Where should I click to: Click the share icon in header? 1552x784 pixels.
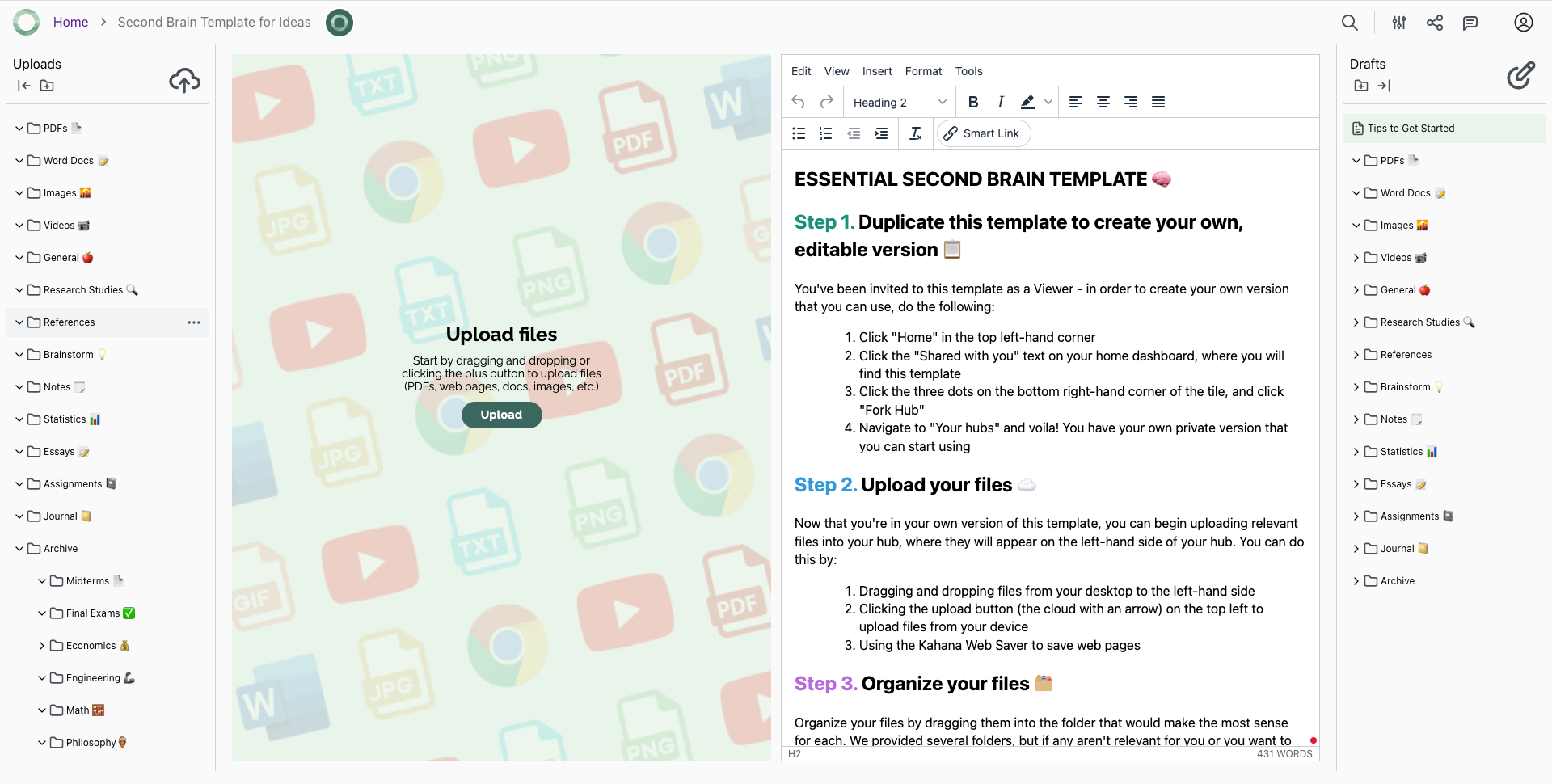(1435, 23)
